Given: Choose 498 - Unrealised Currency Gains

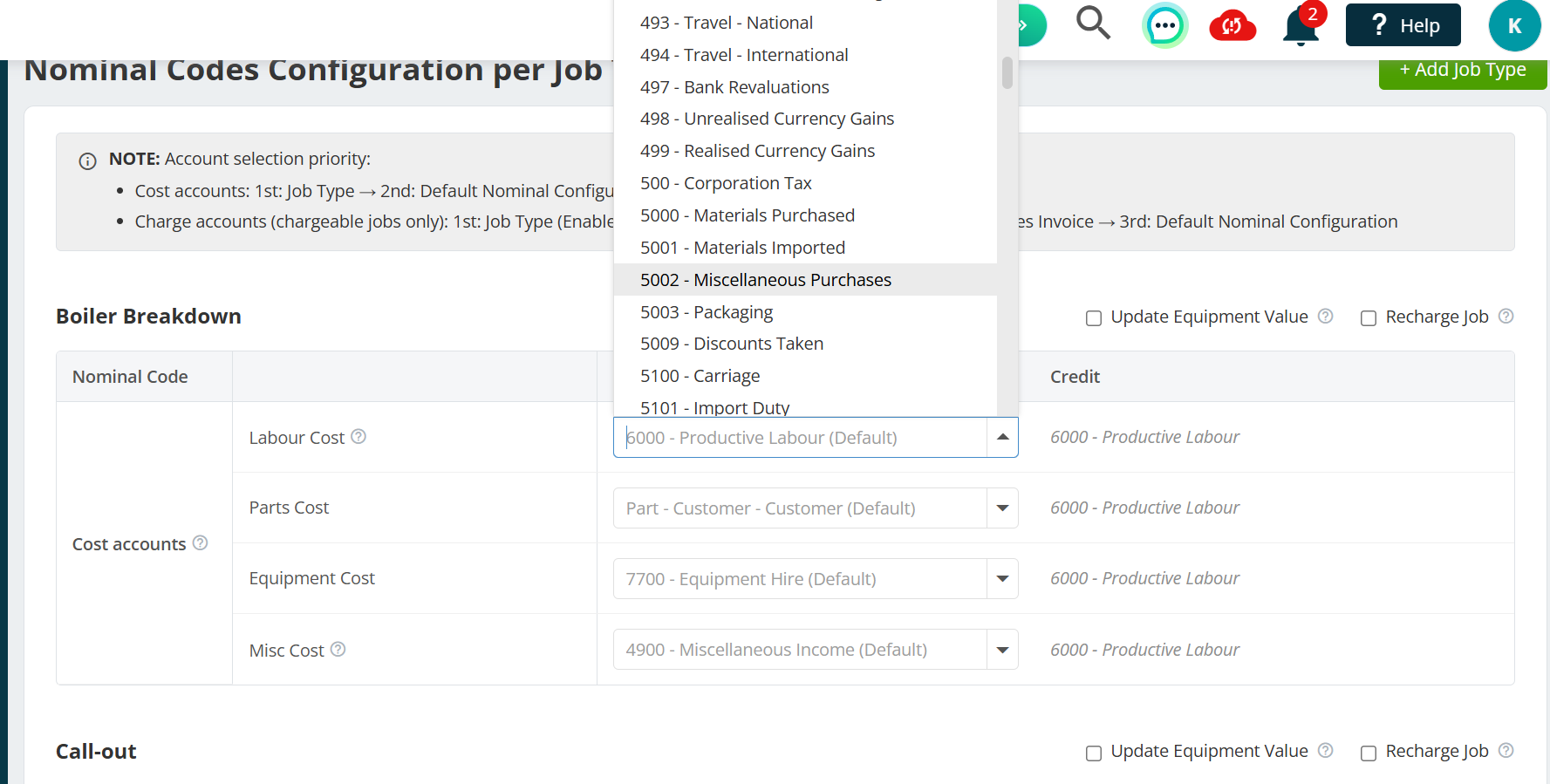Looking at the screenshot, I should tap(805, 119).
